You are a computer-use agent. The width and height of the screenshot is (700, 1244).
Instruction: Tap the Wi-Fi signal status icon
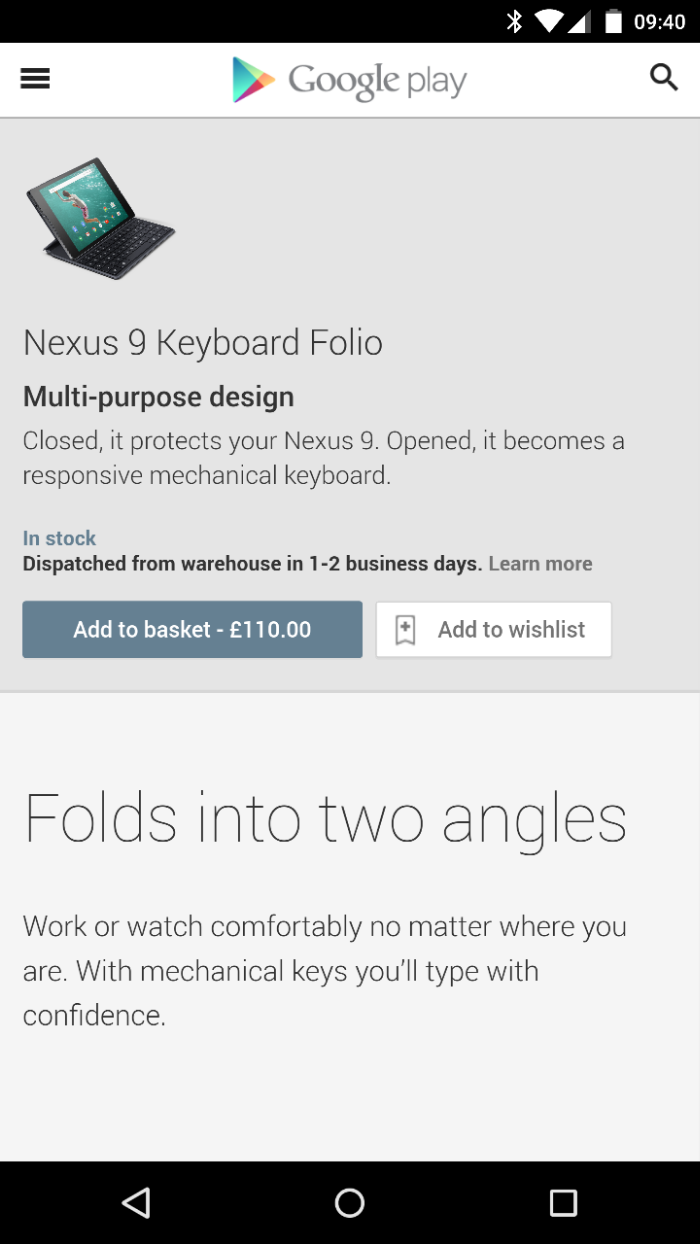click(549, 21)
